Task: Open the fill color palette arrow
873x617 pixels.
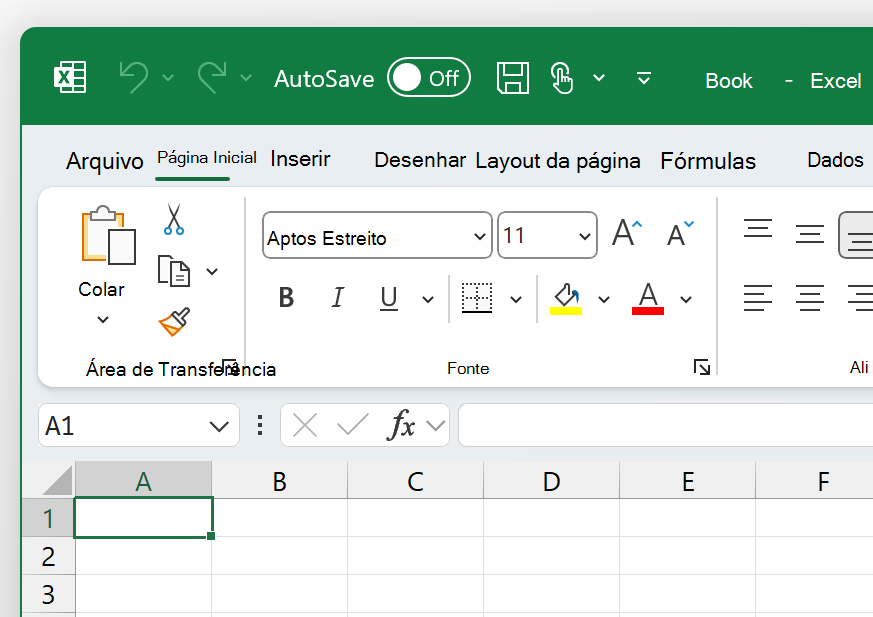Action: [604, 300]
